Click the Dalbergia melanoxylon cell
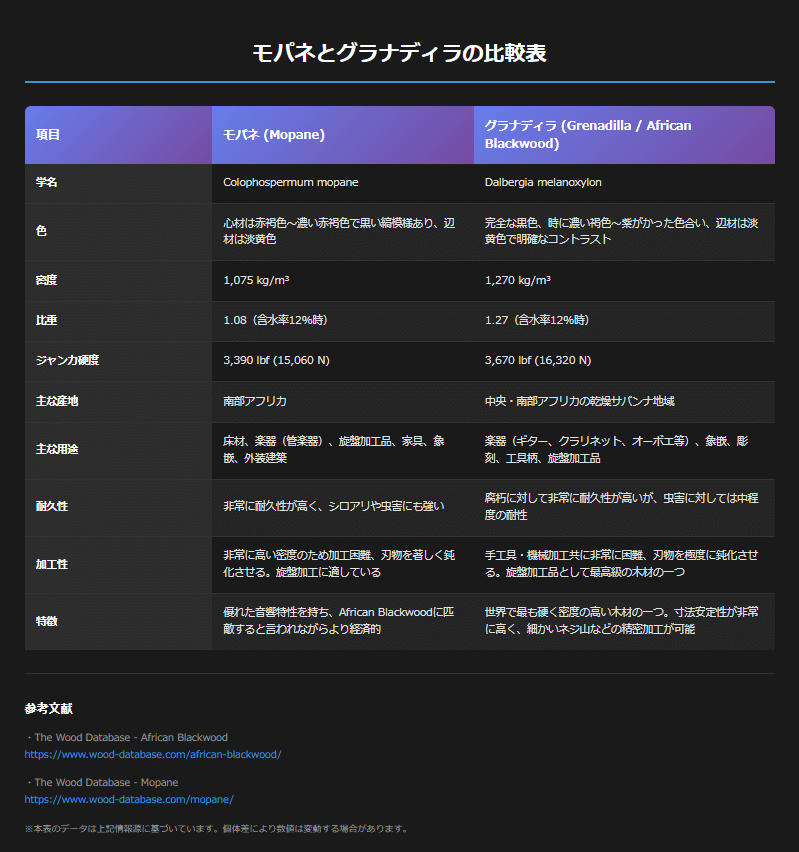799x852 pixels. pos(543,183)
